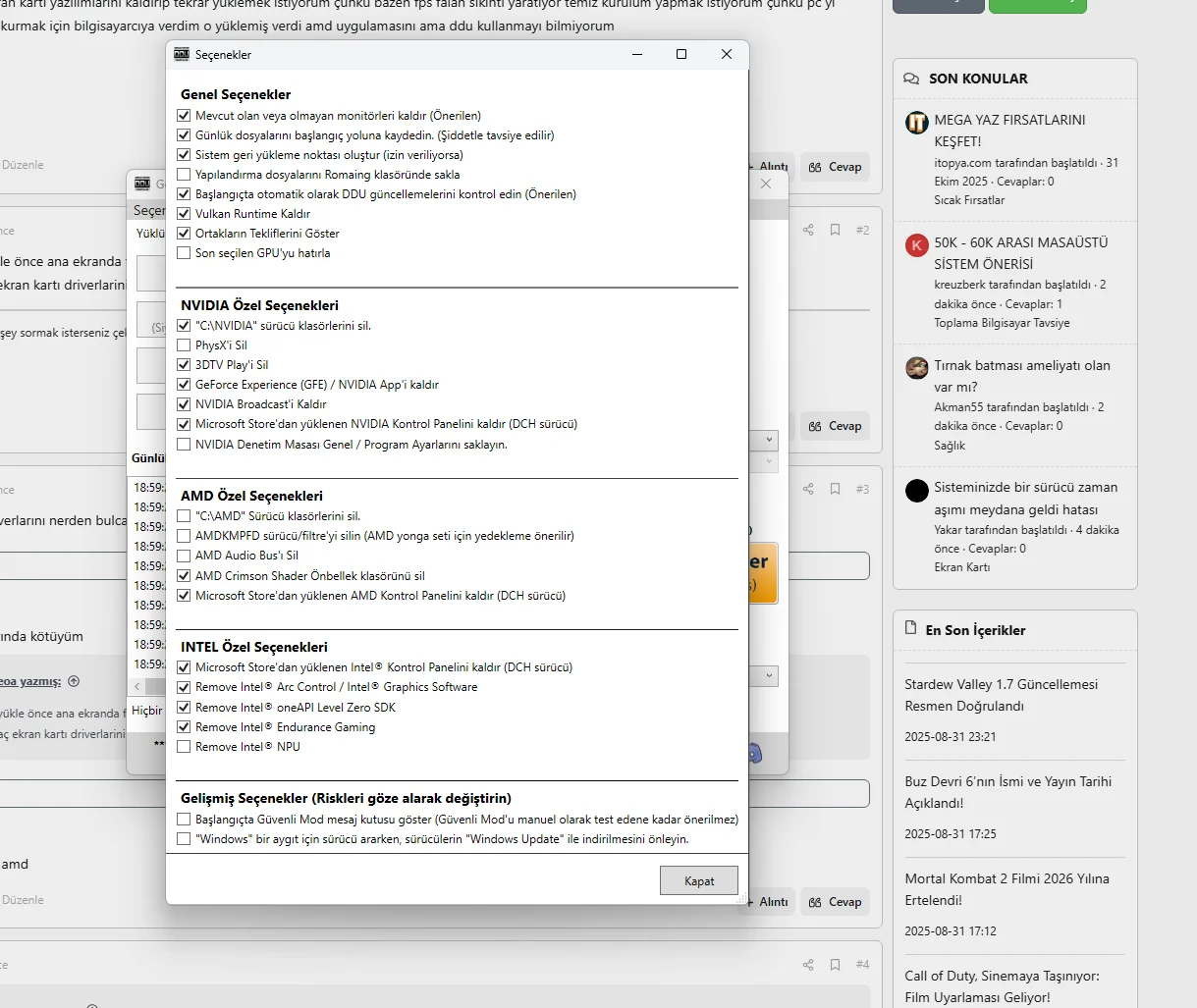Enable 'Remove Intel NPU' checkbox
This screenshot has height=1008, width=1197.
pos(184,746)
